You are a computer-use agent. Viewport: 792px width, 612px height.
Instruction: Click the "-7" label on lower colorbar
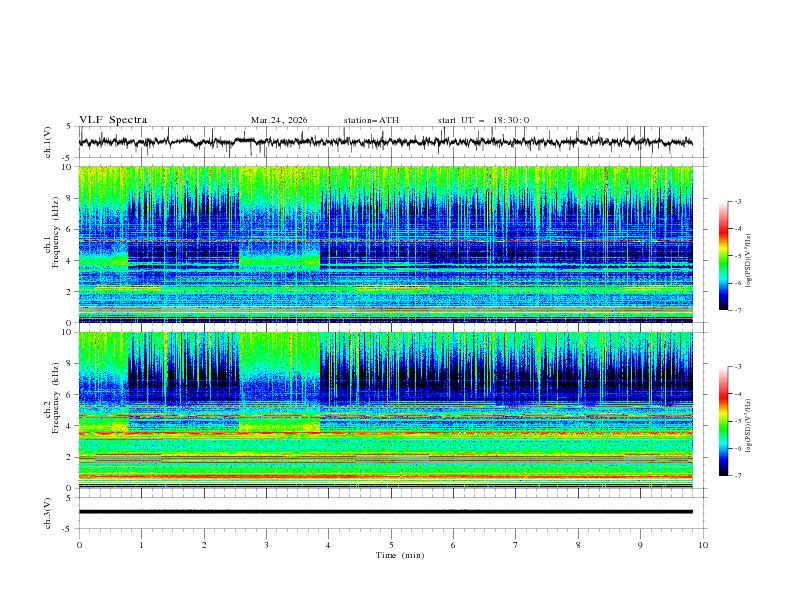737,475
